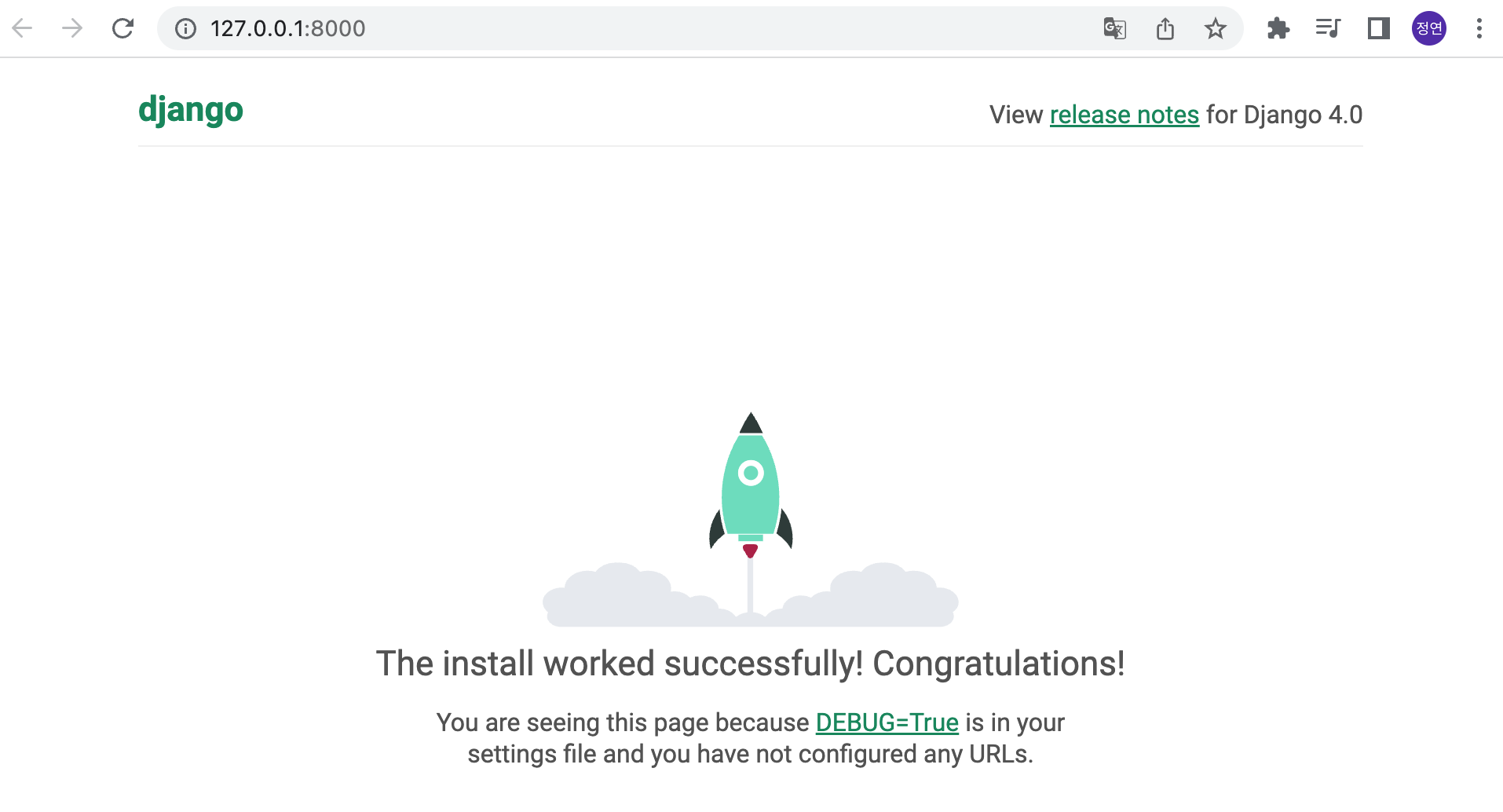
Task: Click the django logo
Action: click(191, 110)
